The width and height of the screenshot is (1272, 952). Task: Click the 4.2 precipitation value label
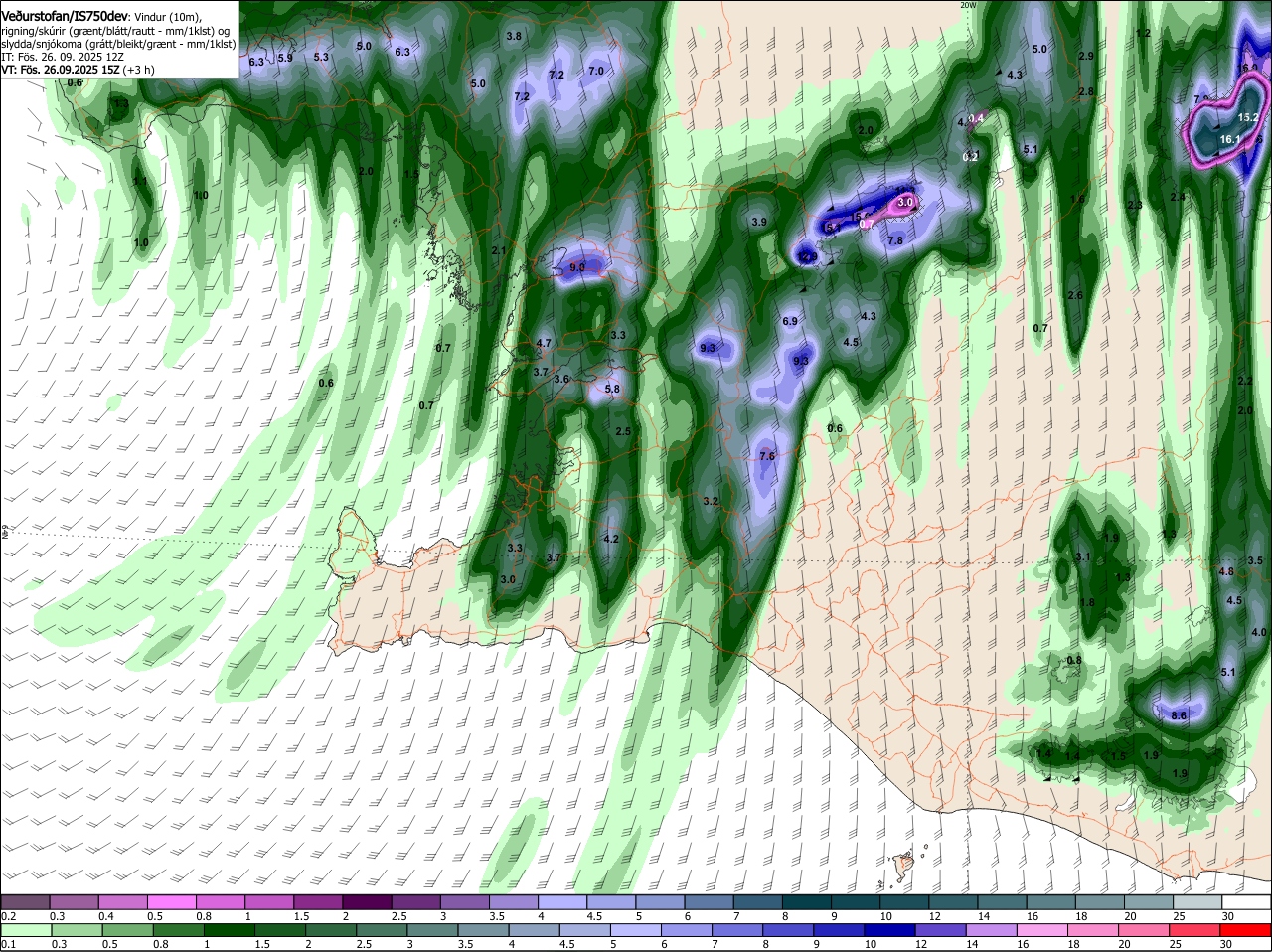tap(611, 539)
